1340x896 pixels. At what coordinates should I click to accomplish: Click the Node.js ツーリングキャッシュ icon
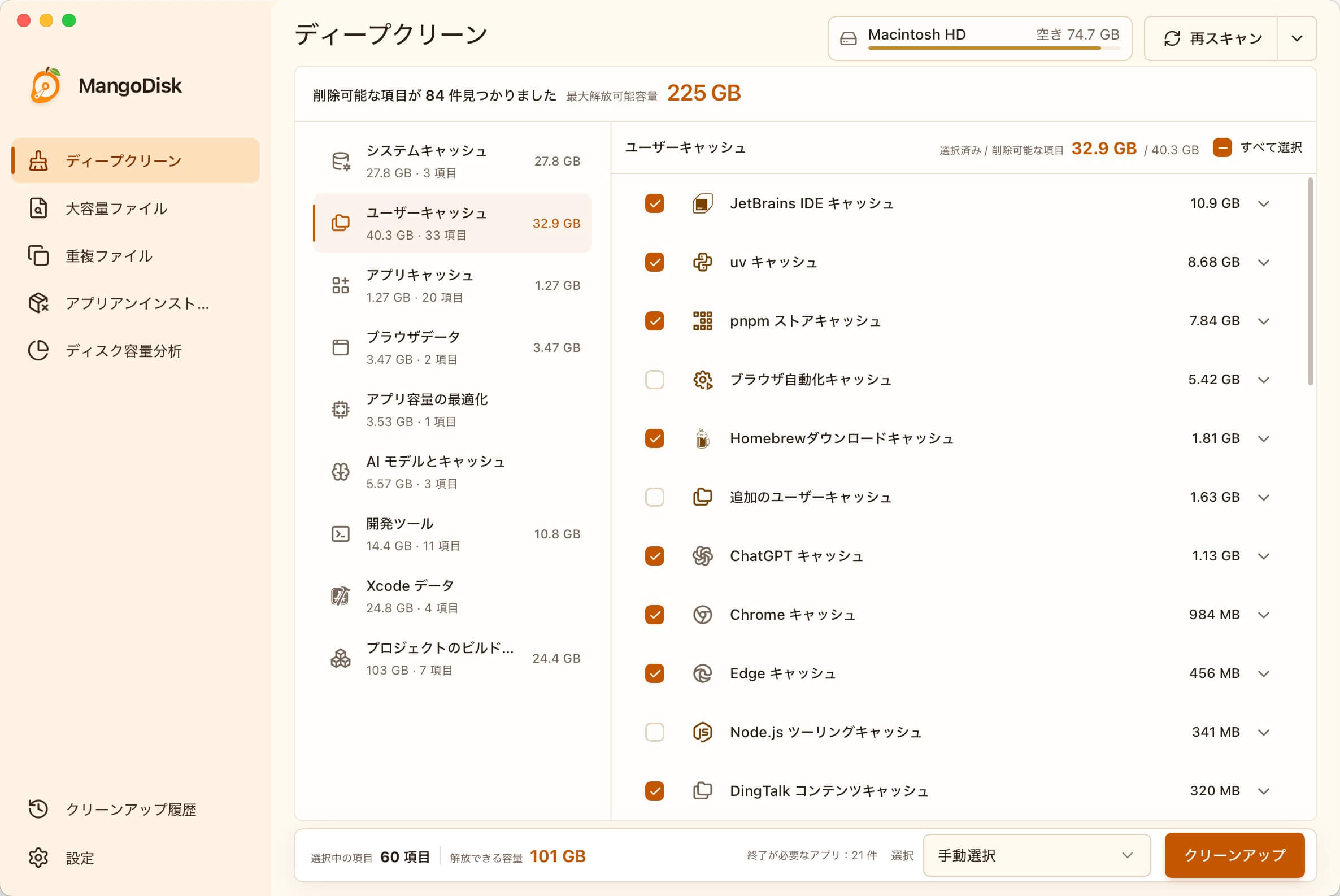[702, 732]
